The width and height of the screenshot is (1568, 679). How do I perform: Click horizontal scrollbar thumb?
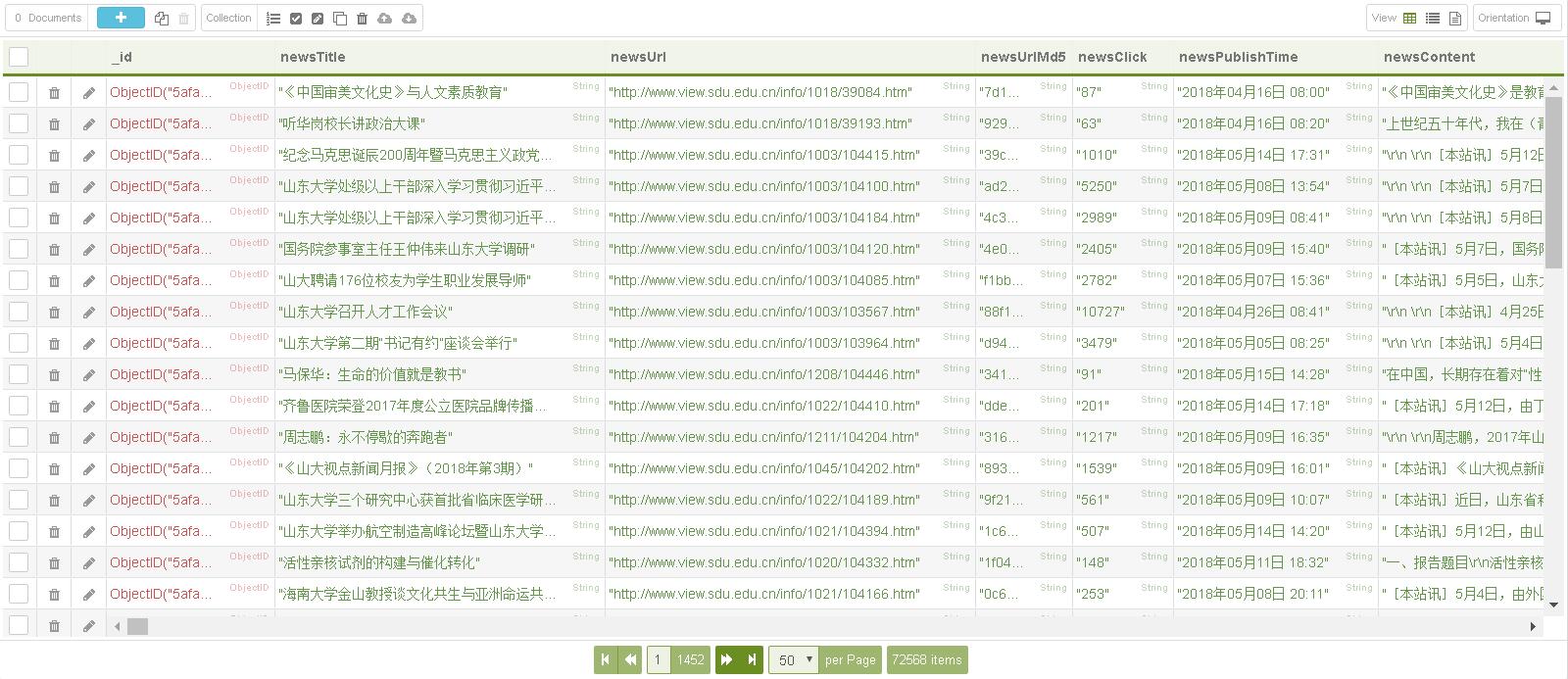137,626
